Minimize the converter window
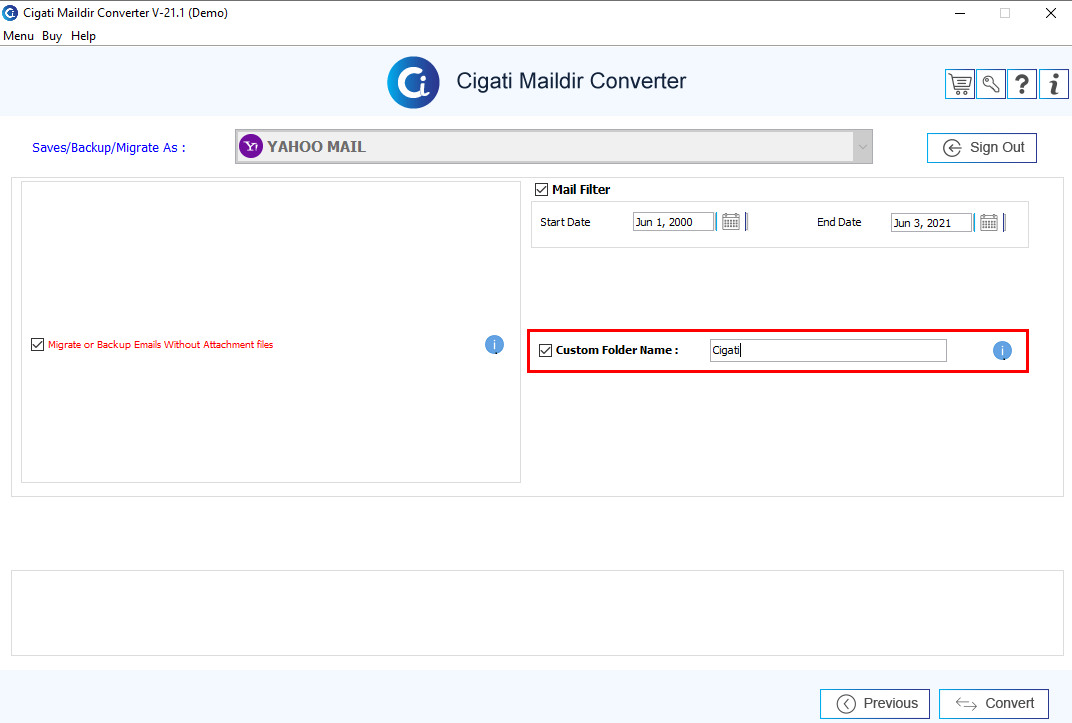 960,13
